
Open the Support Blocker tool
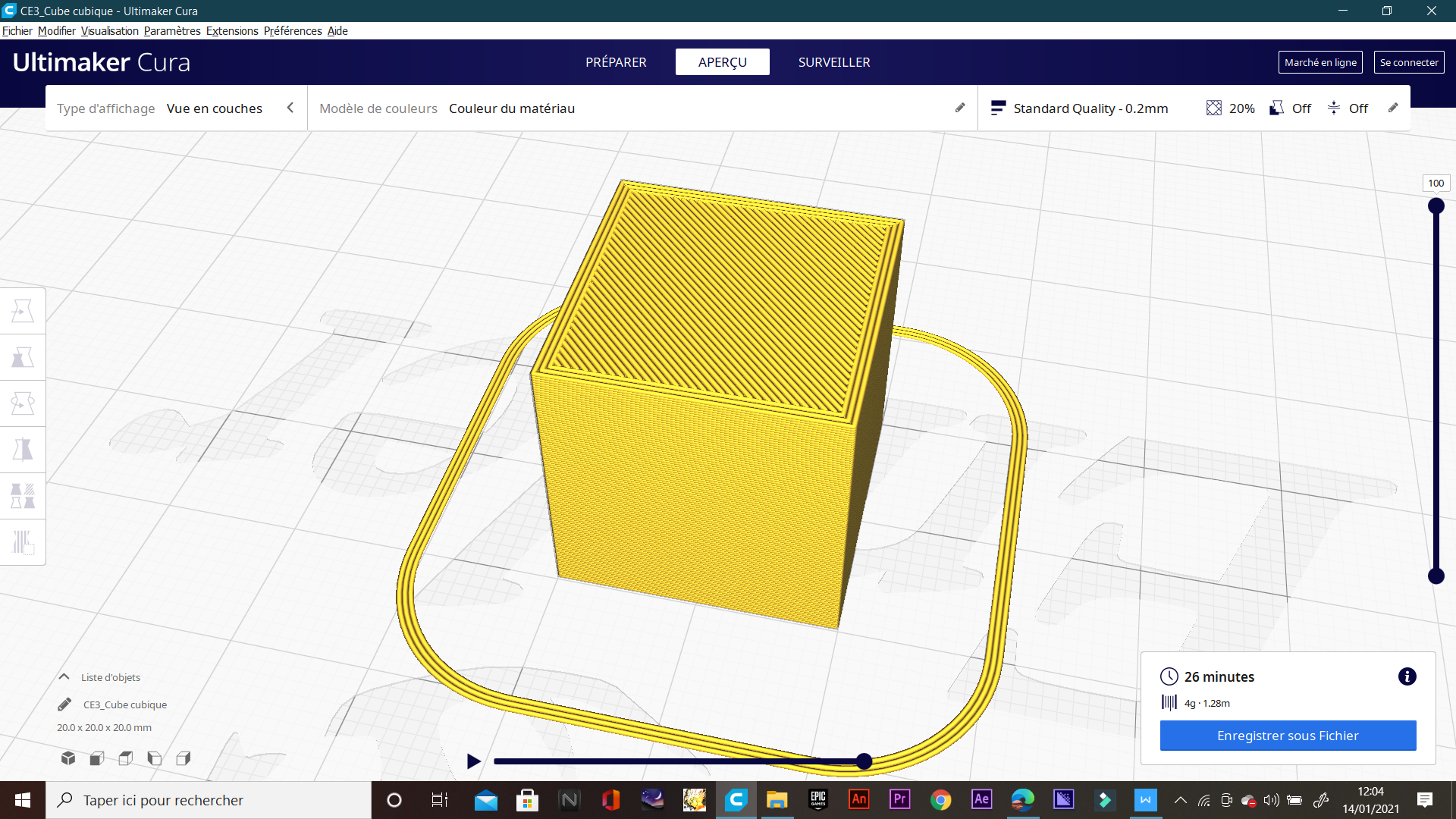(23, 542)
